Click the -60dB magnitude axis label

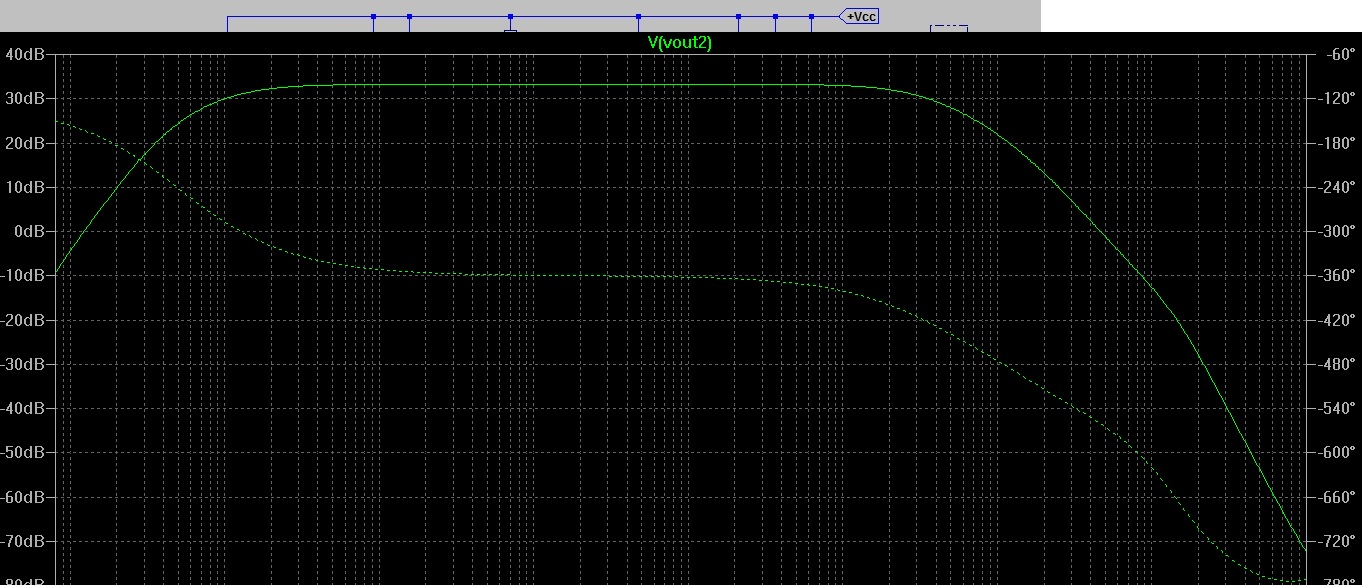[23, 497]
